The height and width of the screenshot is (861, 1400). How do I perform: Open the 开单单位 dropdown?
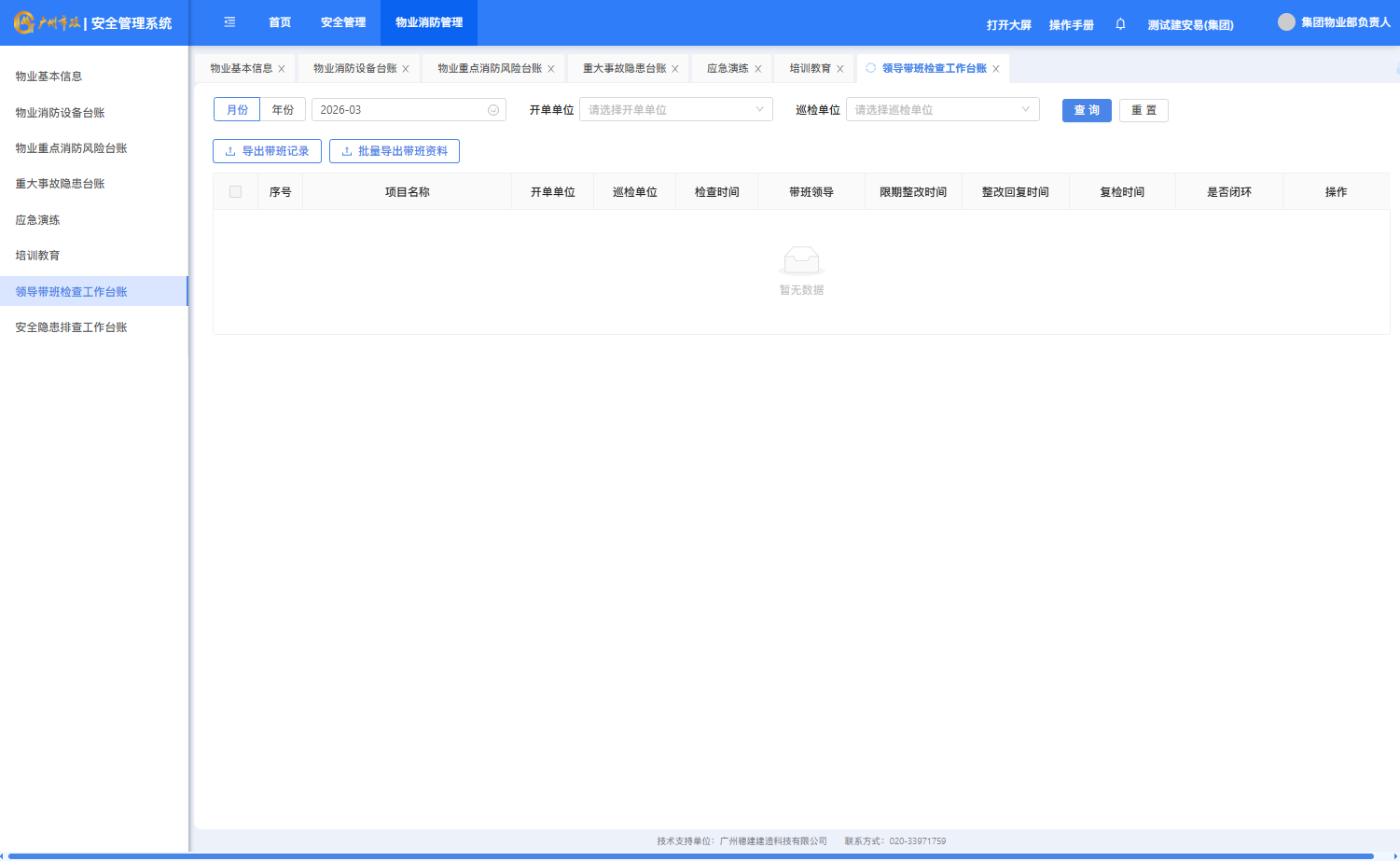(x=675, y=110)
